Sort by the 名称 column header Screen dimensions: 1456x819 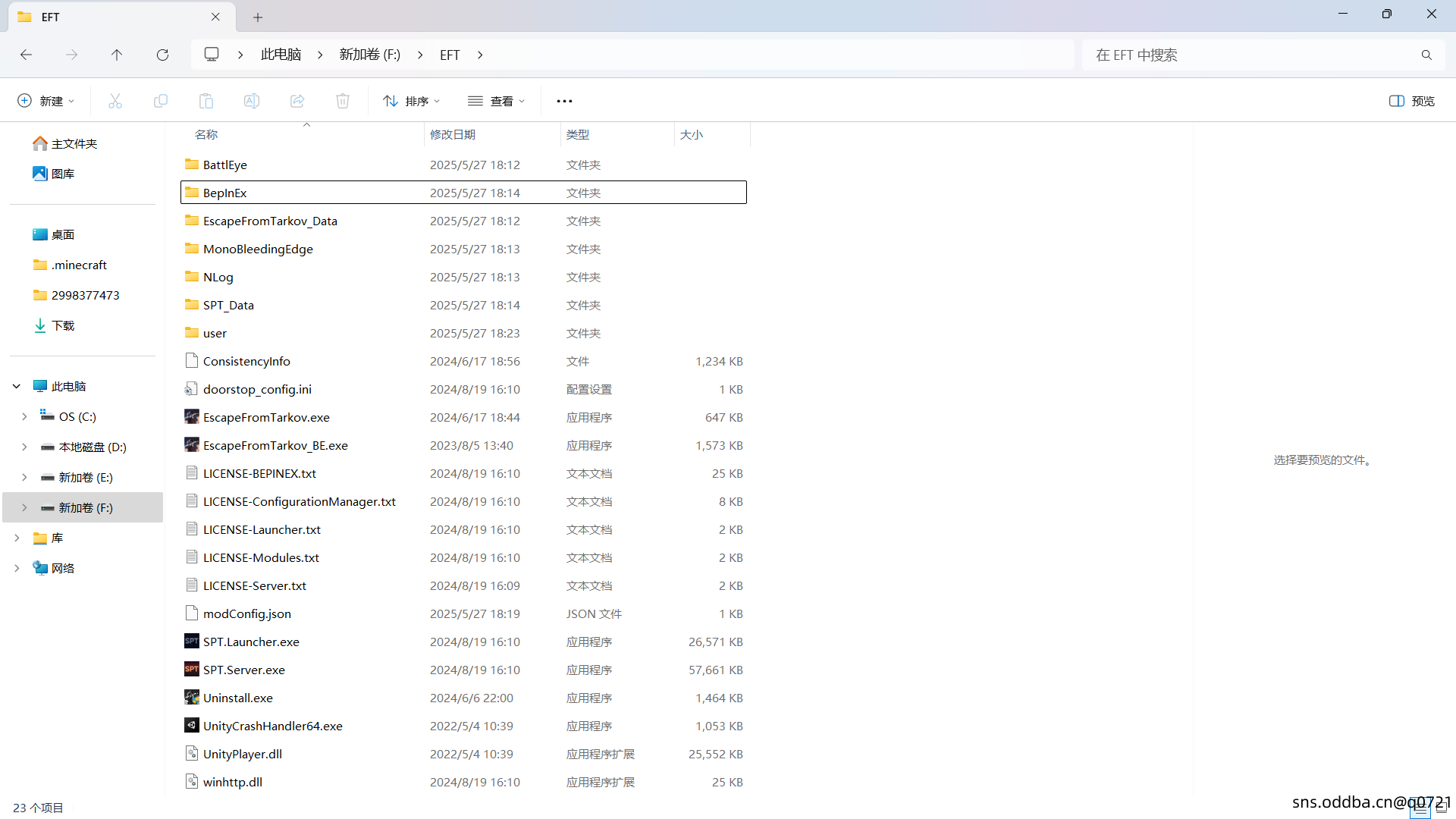[x=302, y=134]
